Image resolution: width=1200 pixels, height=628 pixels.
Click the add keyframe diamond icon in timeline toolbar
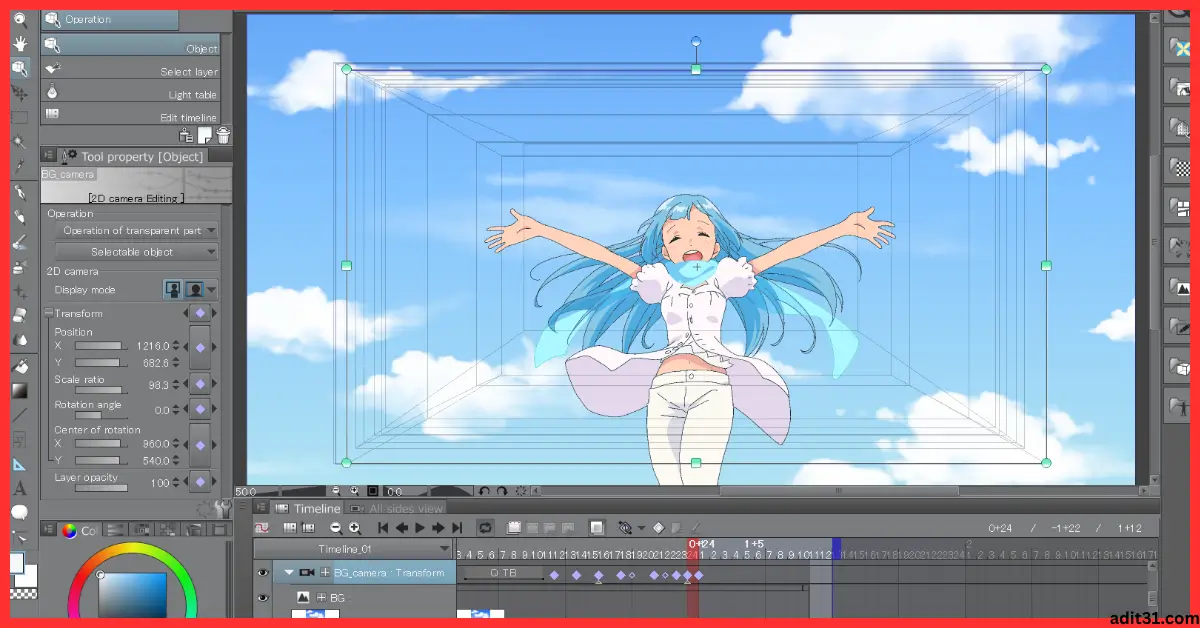coord(658,527)
